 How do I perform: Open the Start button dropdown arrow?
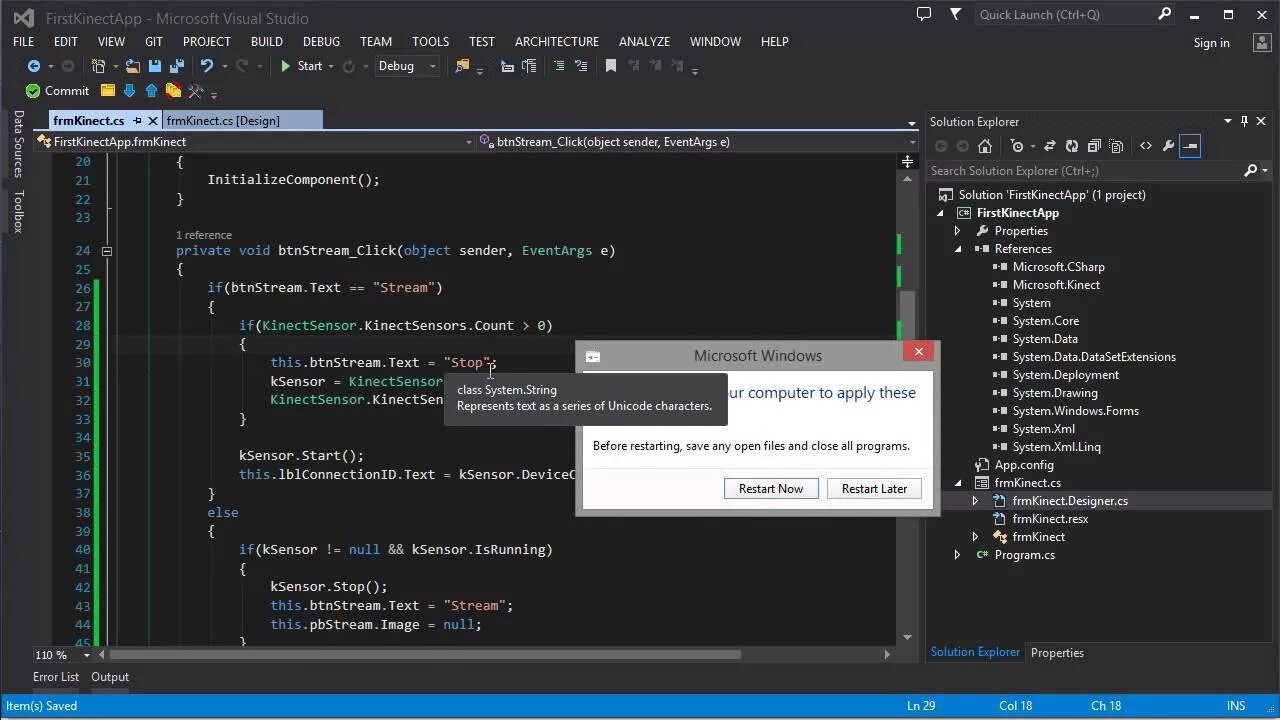point(330,66)
